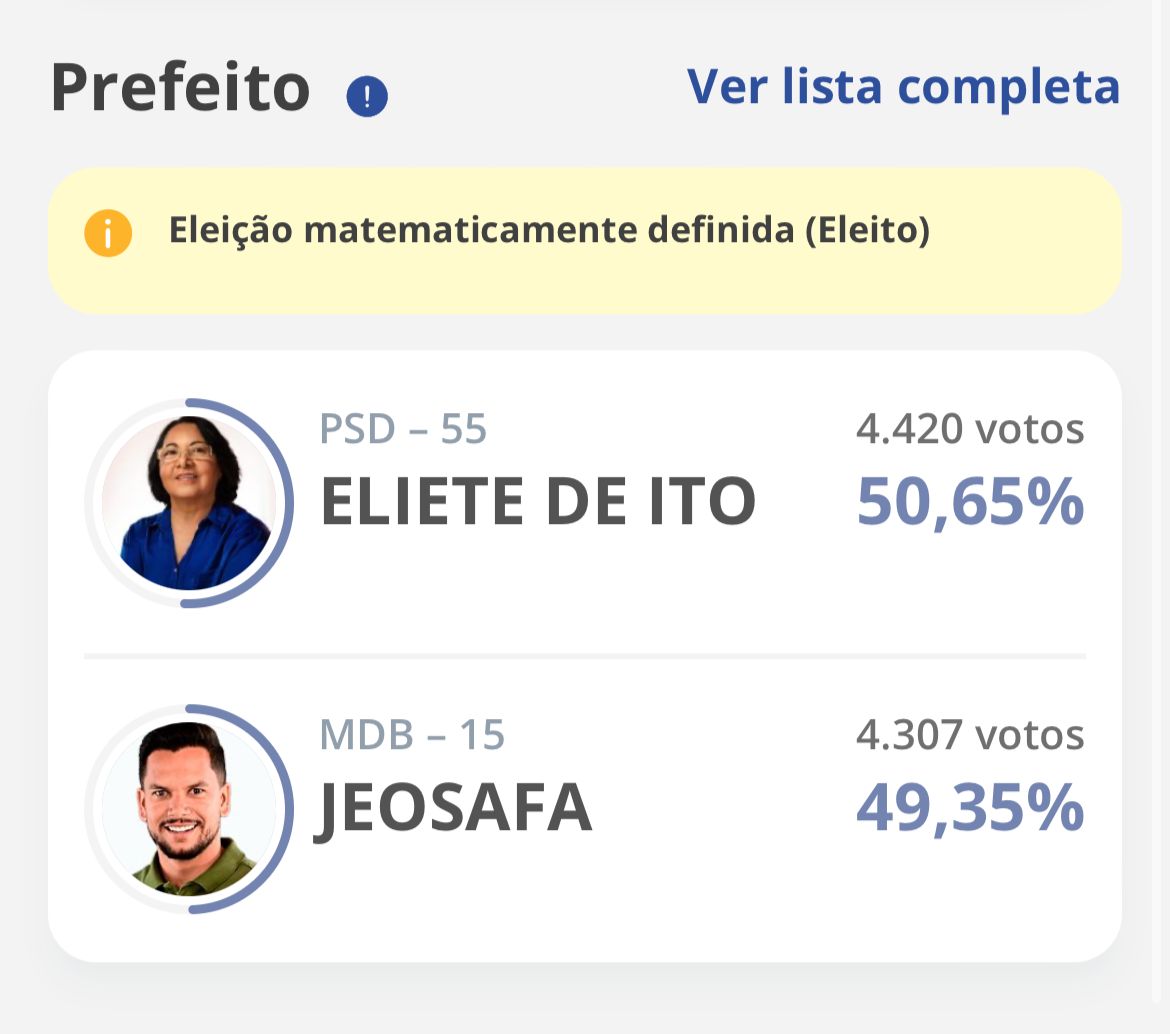
Task: Click the progress ring around Jeosafa's photo
Action: point(287,808)
